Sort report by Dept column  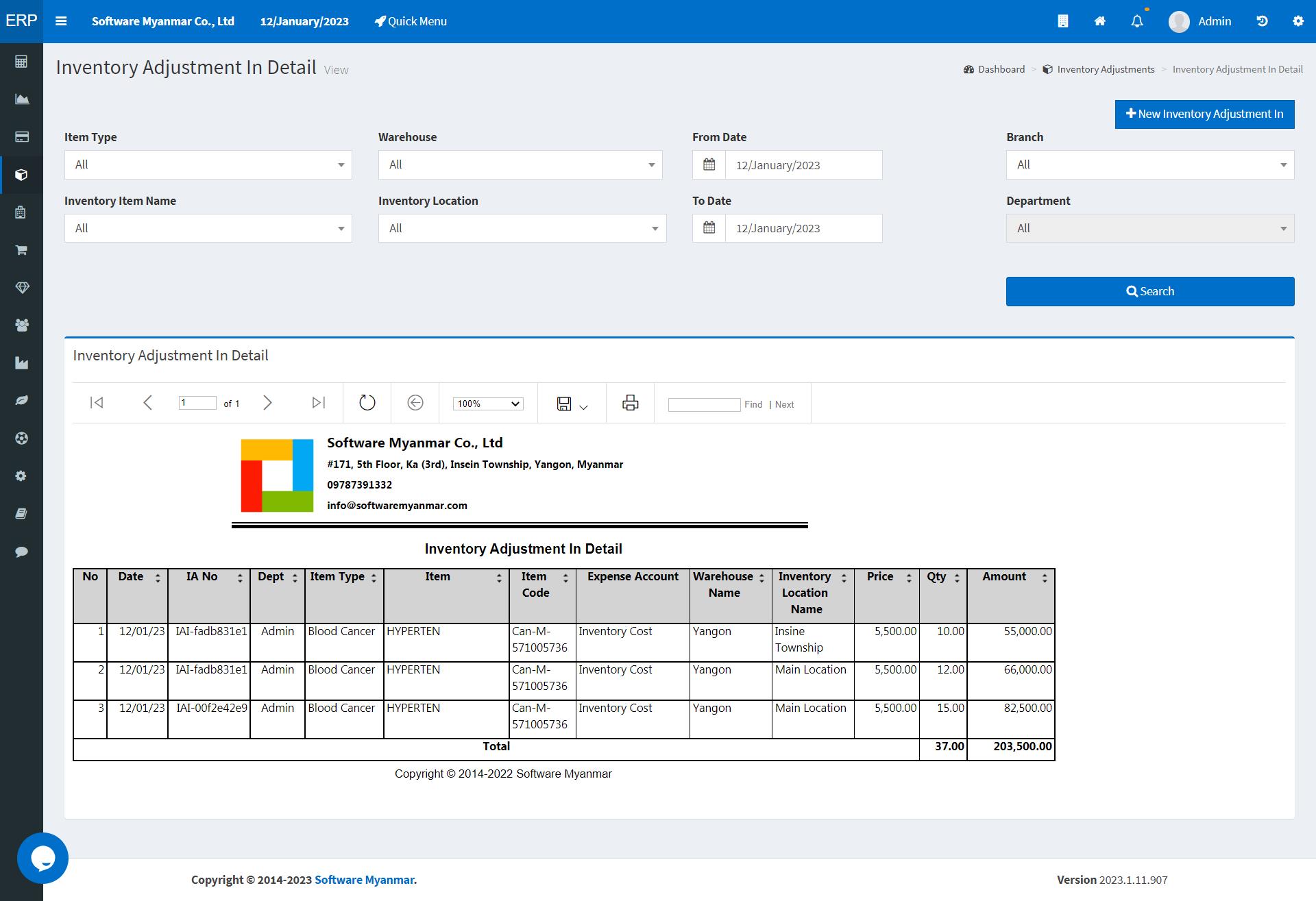[295, 578]
